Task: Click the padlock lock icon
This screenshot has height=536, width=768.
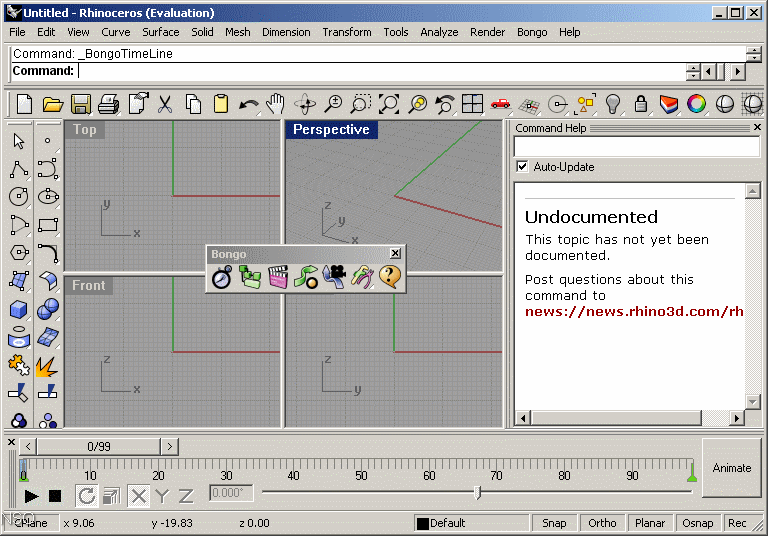Action: click(x=641, y=104)
